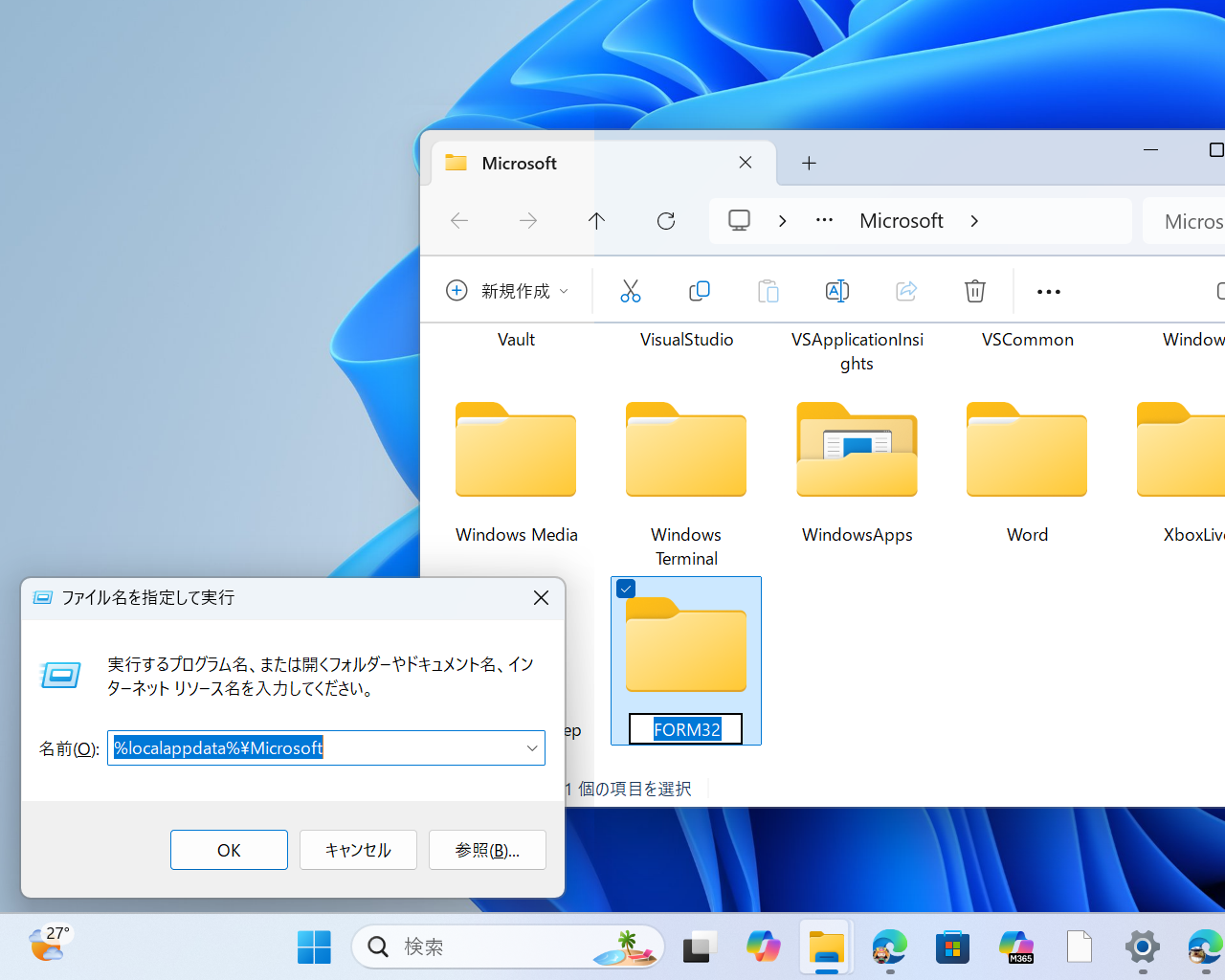The image size is (1225, 980).
Task: Click the Share icon in the toolbar
Action: pyautogui.click(x=906, y=291)
